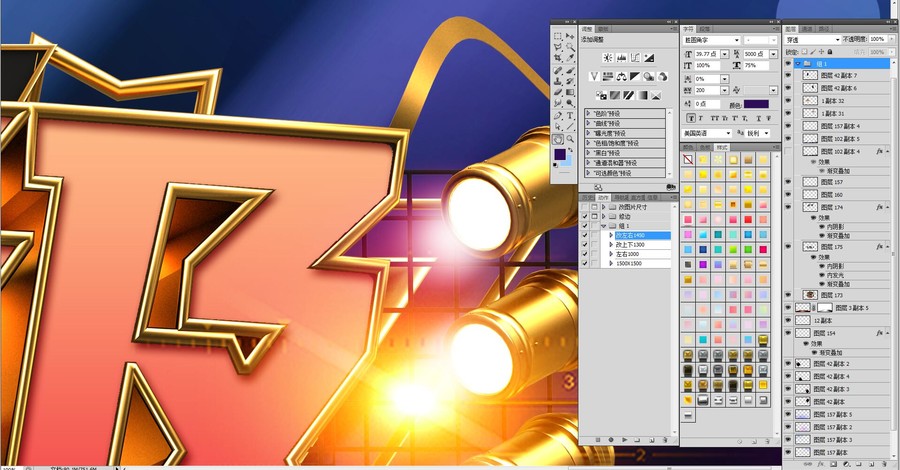The width and height of the screenshot is (900, 470).
Task: Add a Levels adjustment
Action: 622,58
